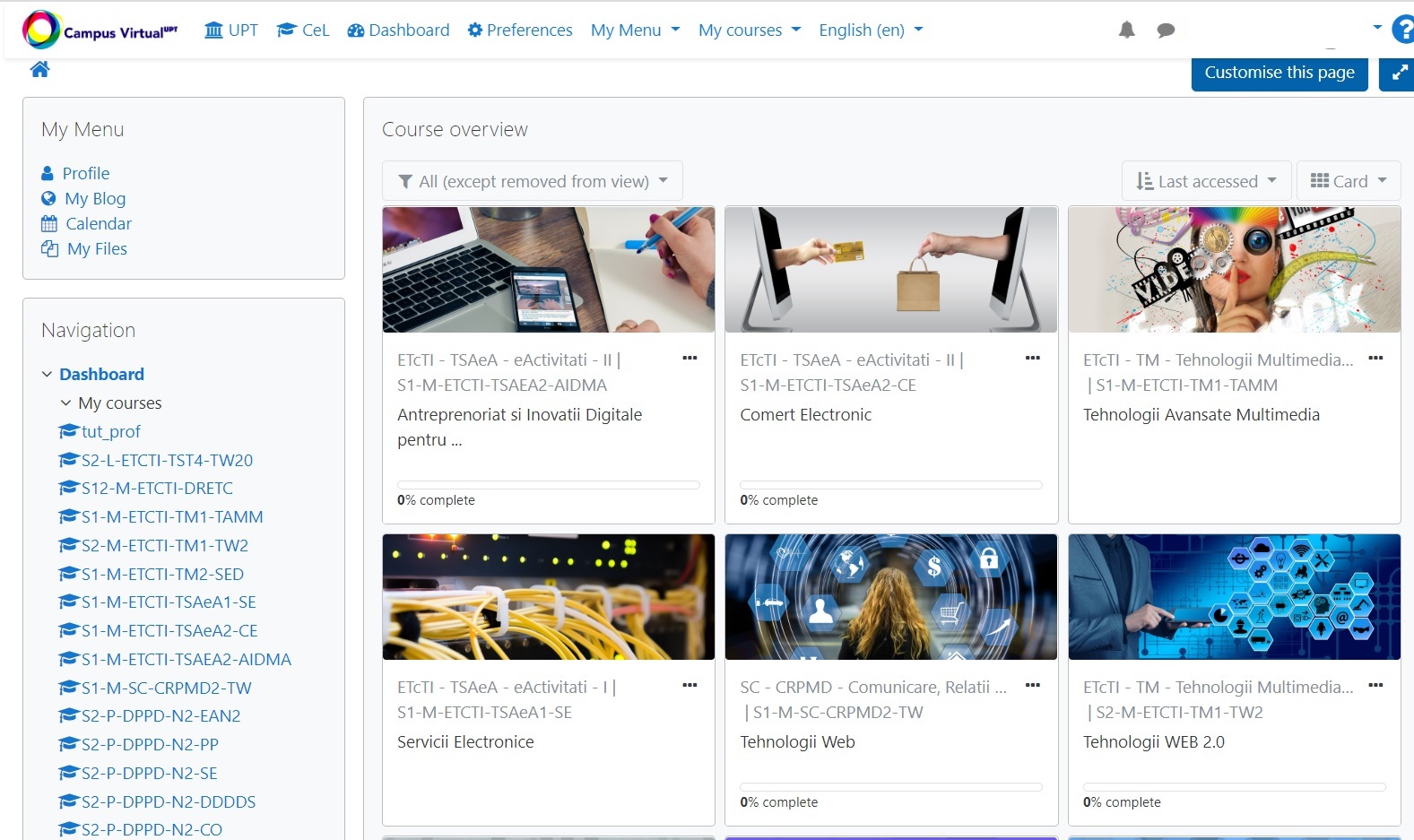
Task: Click the home icon in breadcrumb
Action: (x=39, y=70)
